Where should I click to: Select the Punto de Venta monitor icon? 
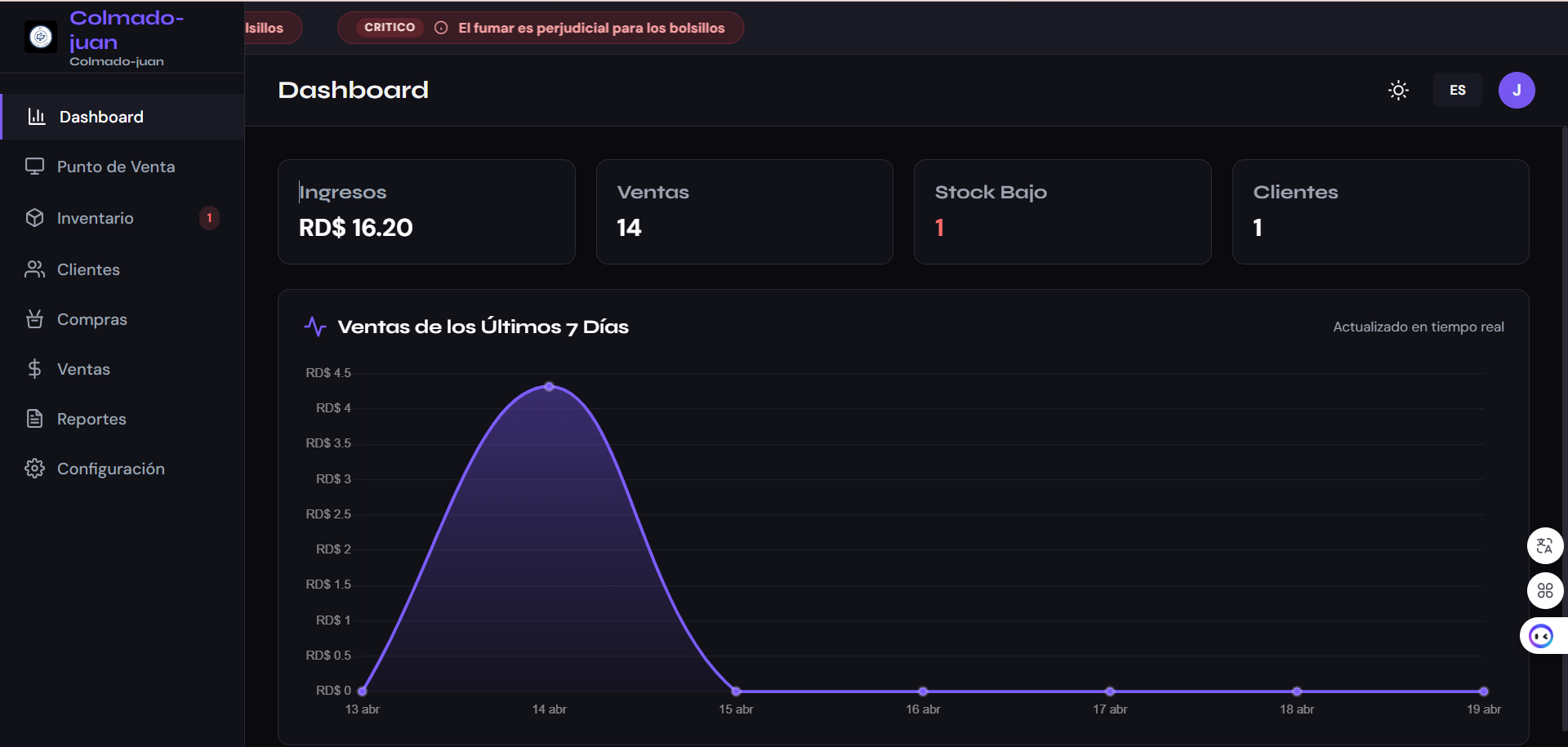[x=34, y=166]
